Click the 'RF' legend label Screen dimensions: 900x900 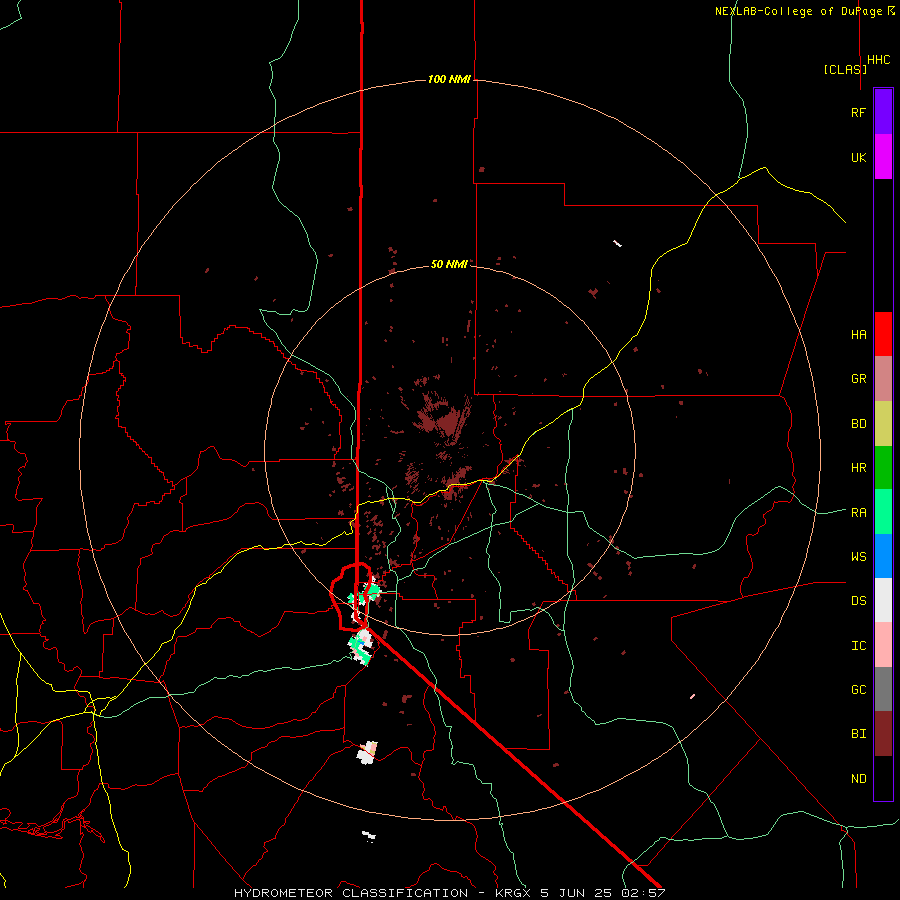[x=858, y=112]
